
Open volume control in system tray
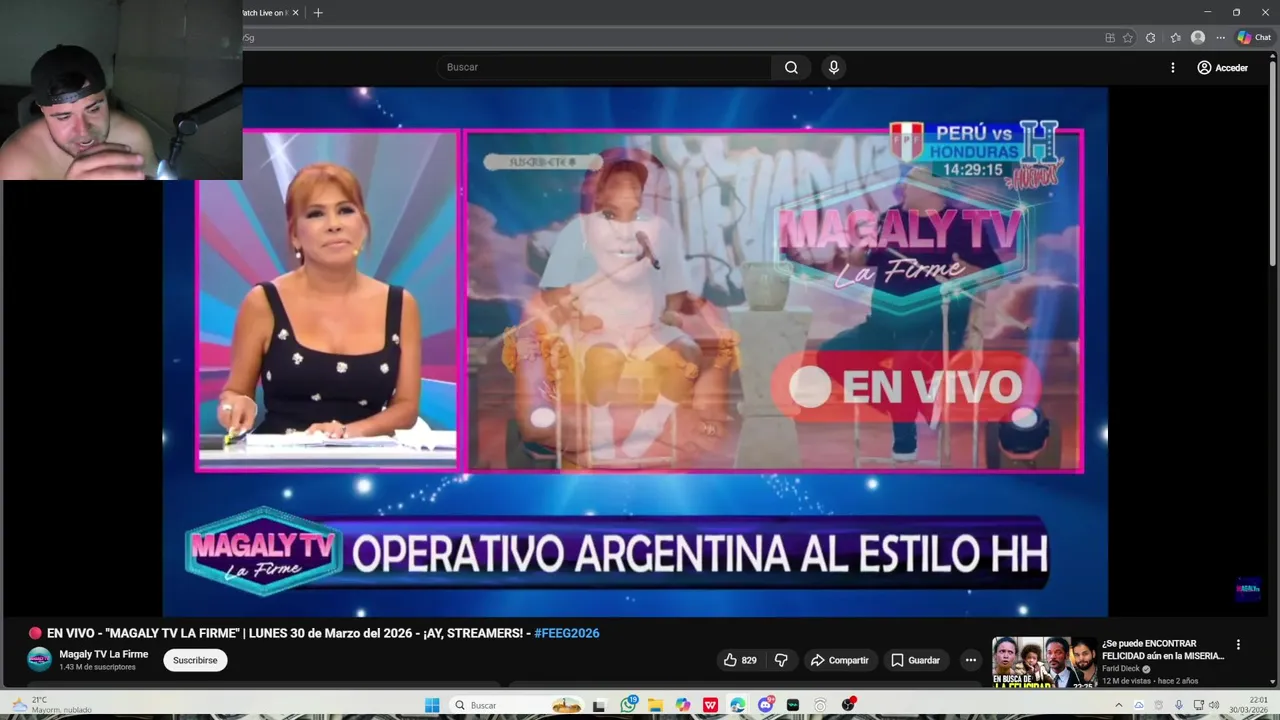click(1214, 705)
